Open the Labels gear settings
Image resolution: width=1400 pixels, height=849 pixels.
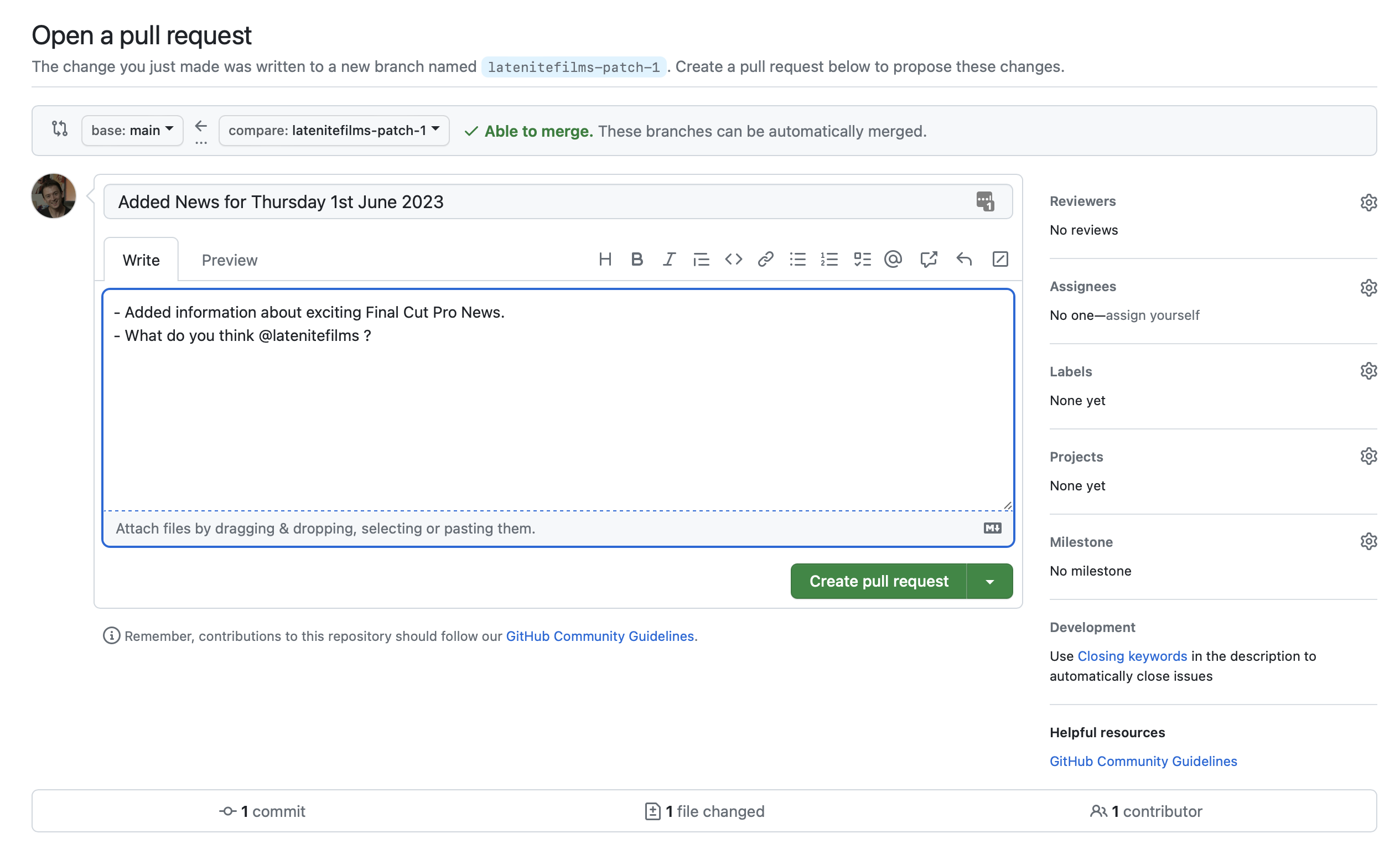coord(1368,371)
